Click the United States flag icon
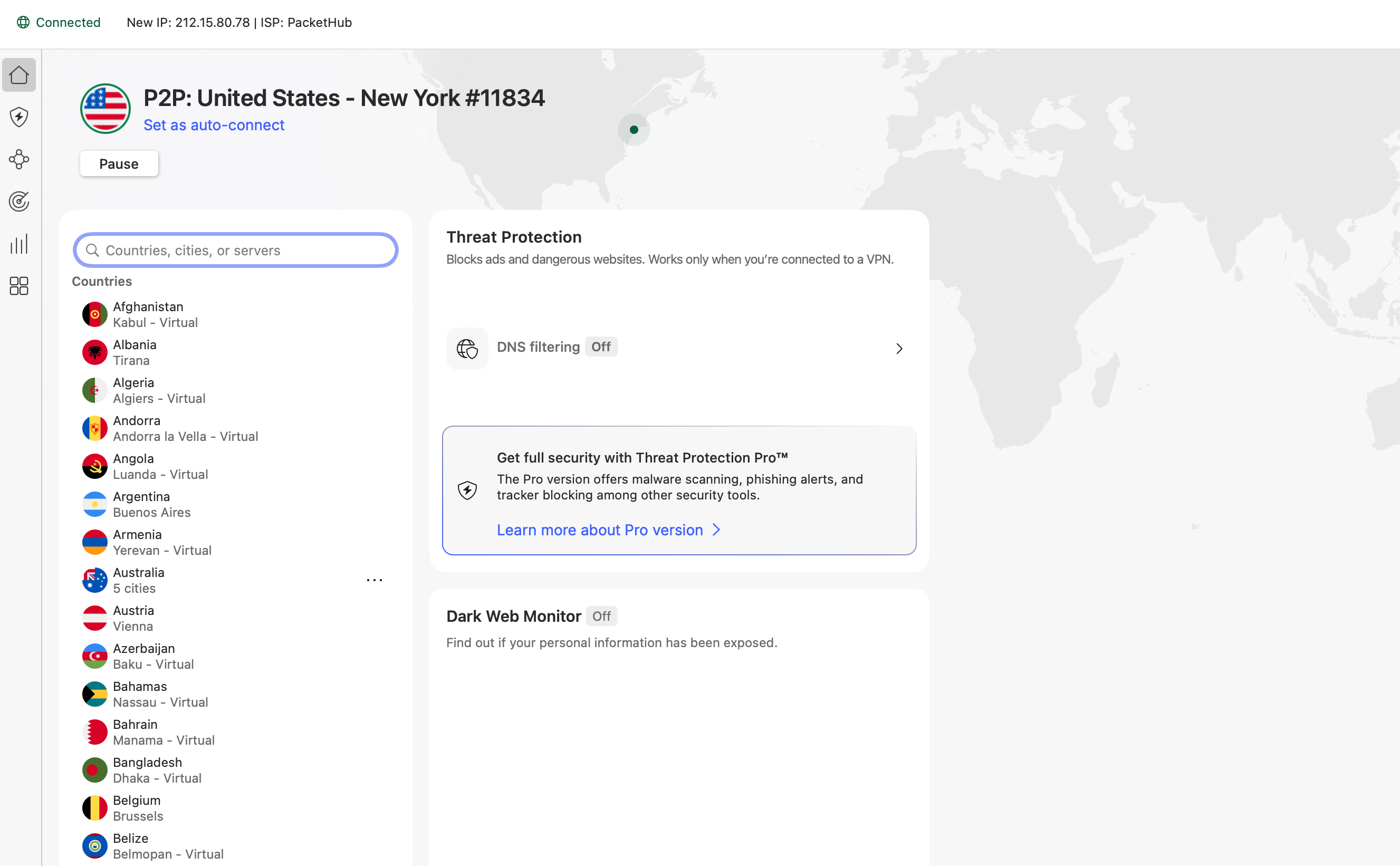Screen dimensions: 1400x866 [x=106, y=109]
